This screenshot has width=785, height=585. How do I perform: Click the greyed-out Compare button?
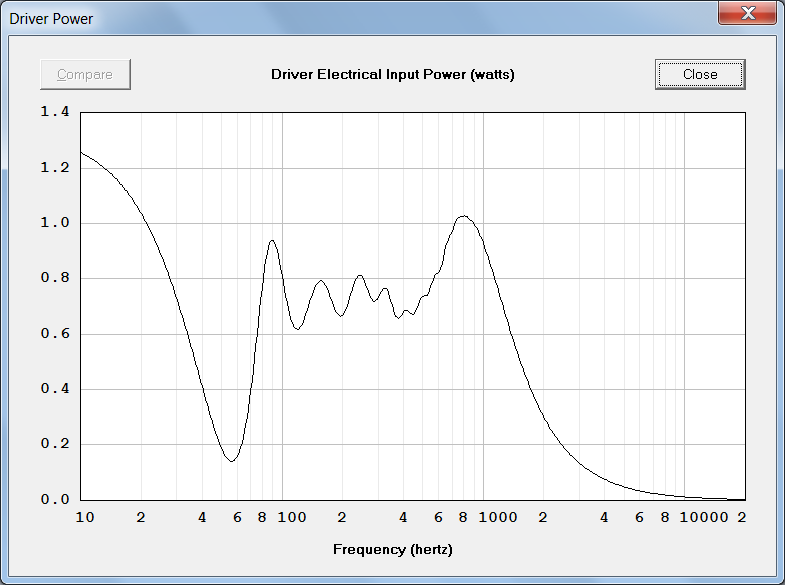[x=85, y=75]
